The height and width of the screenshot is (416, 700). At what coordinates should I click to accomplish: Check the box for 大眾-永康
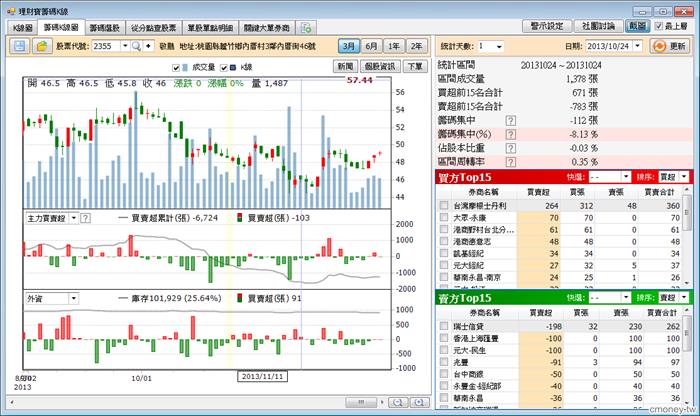coord(444,217)
